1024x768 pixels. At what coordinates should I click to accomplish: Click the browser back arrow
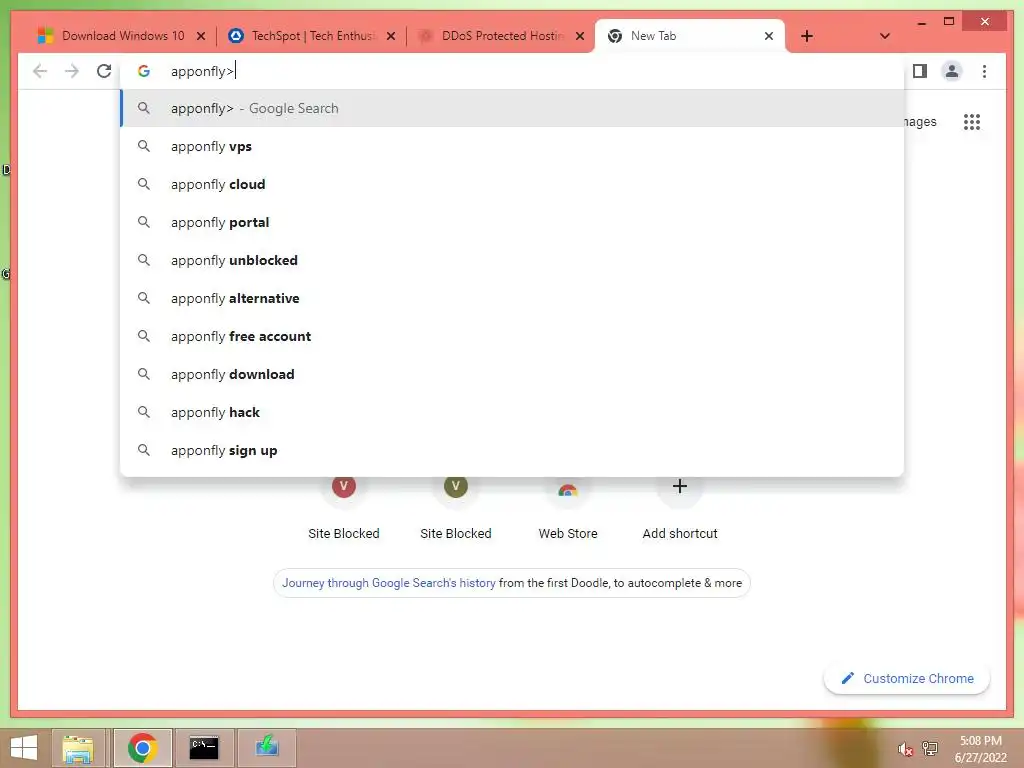40,71
